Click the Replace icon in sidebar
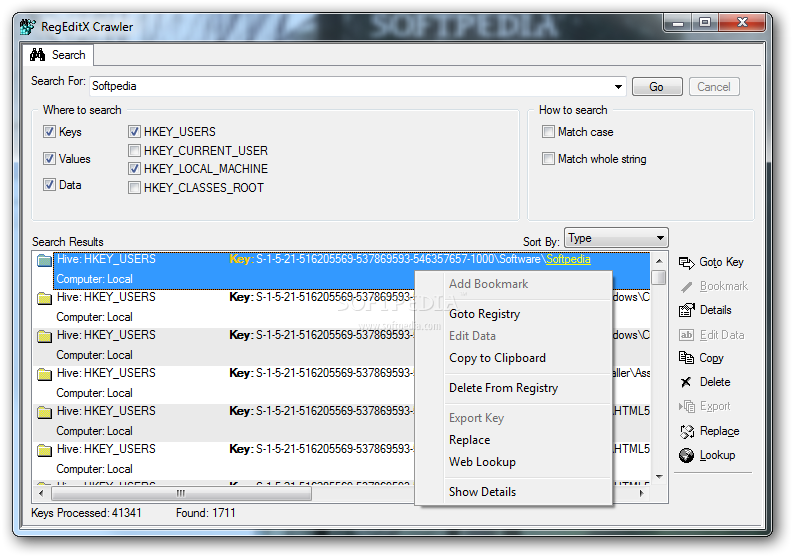Image resolution: width=793 pixels, height=557 pixels. point(687,431)
